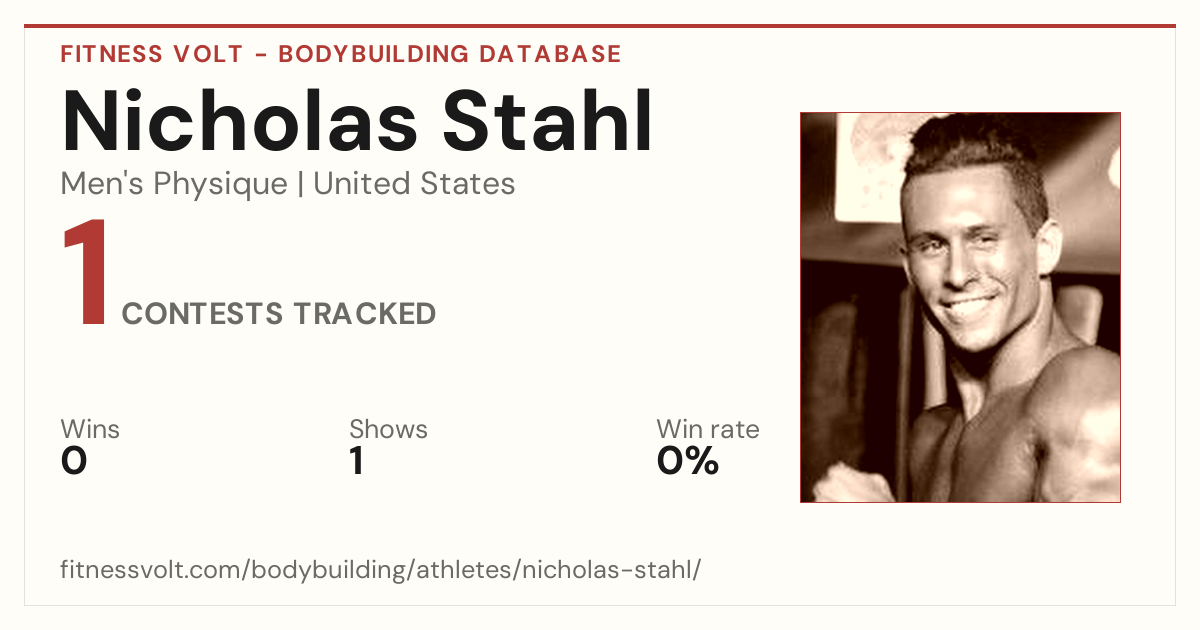This screenshot has width=1200, height=630.
Task: Click the Shows label
Action: pyautogui.click(x=388, y=429)
